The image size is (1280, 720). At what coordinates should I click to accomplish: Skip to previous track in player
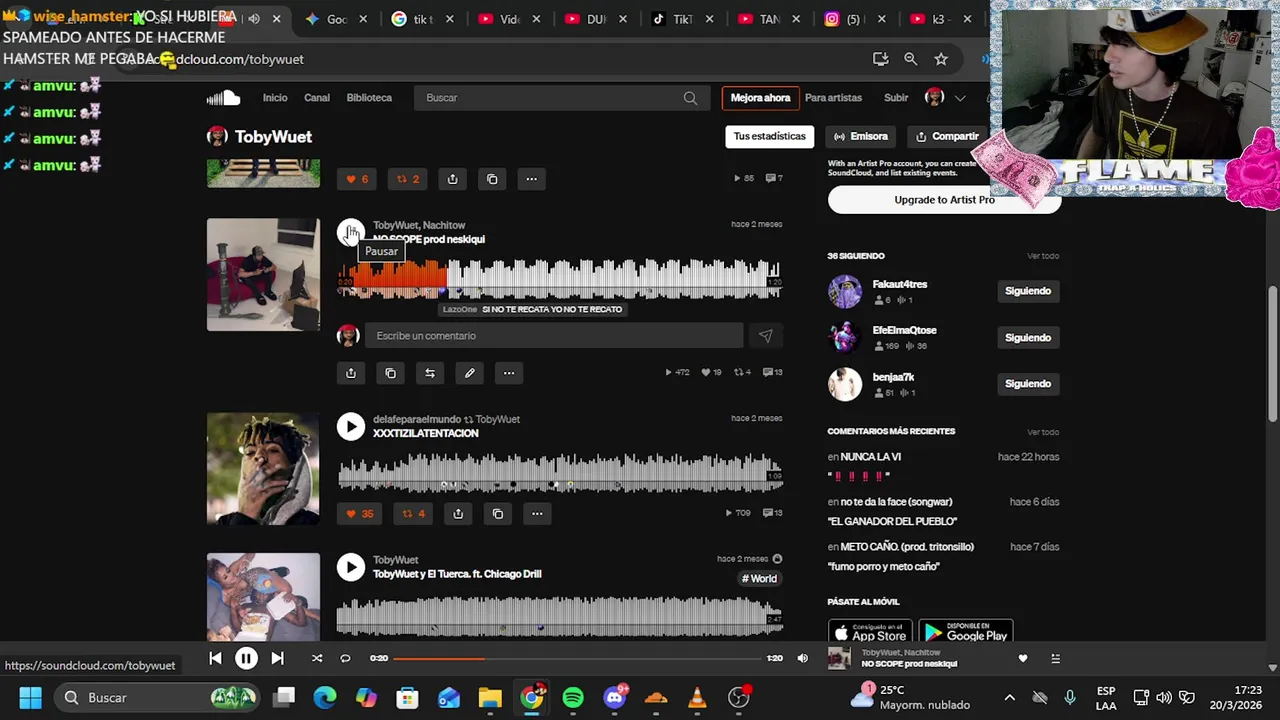tap(215, 658)
